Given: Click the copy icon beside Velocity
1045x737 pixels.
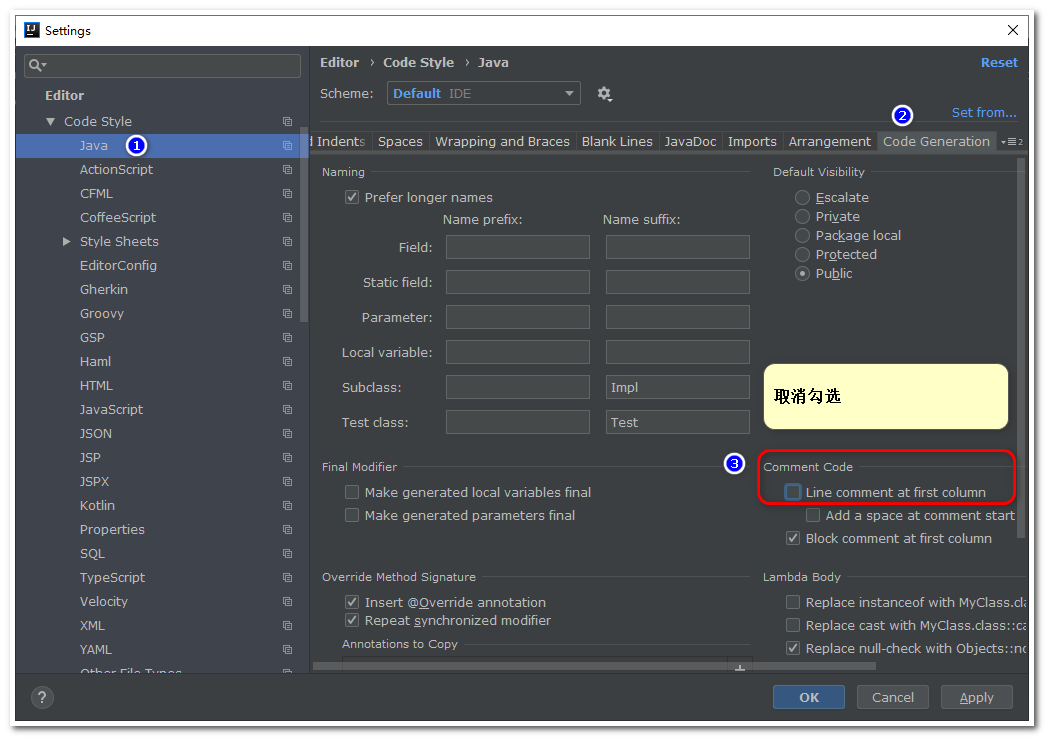Looking at the screenshot, I should click(x=287, y=601).
